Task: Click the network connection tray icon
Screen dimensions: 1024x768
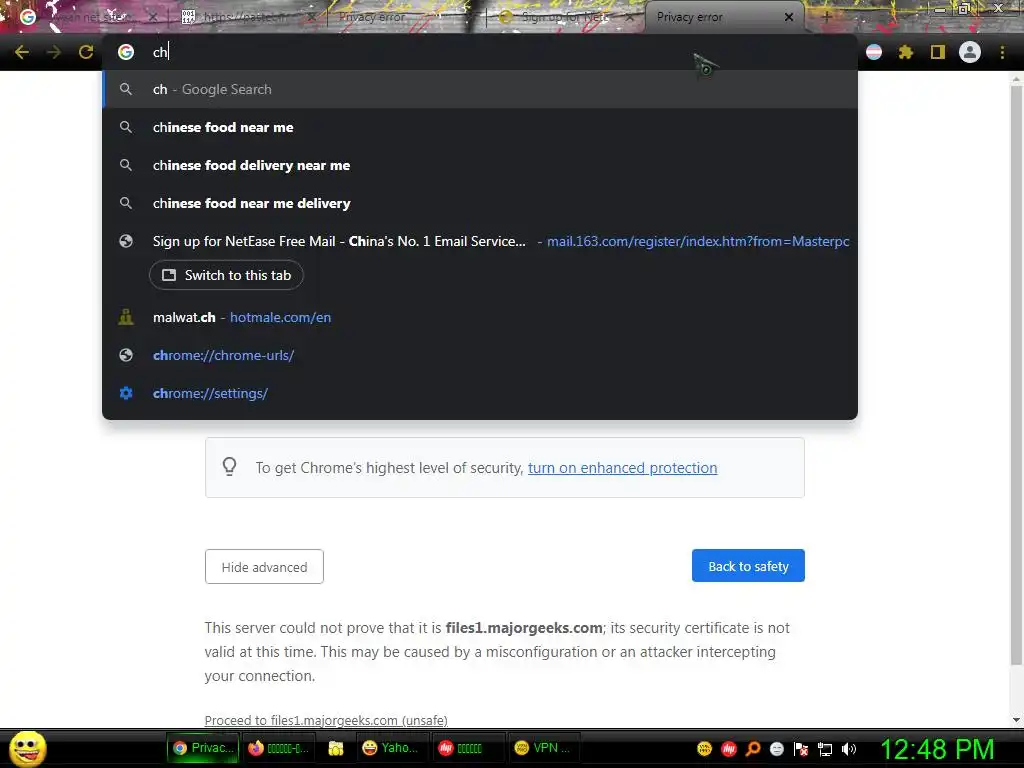Action: (x=825, y=750)
